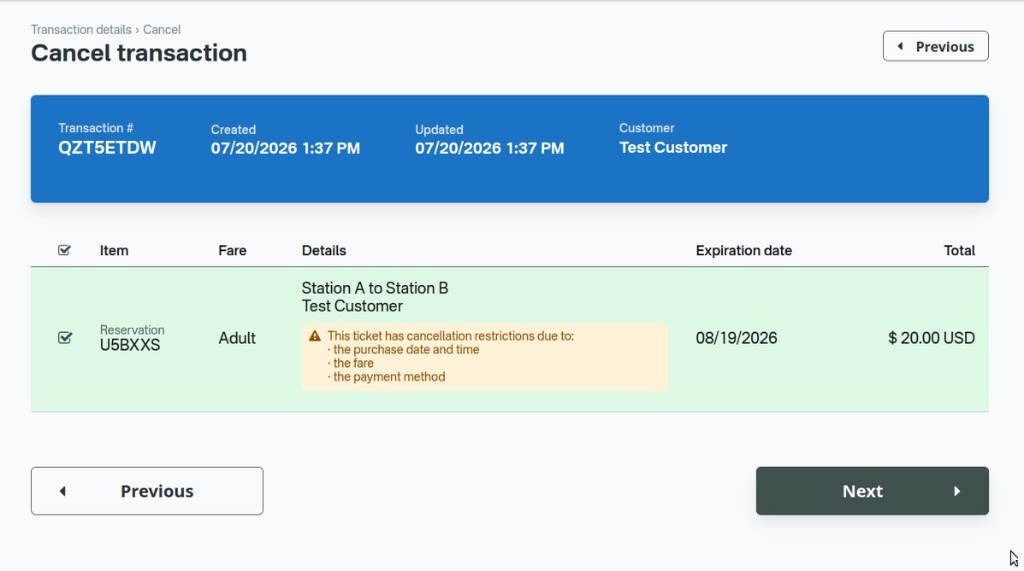The image size is (1024, 571).
Task: Click the 'the payment method' restriction line
Action: [x=389, y=377]
